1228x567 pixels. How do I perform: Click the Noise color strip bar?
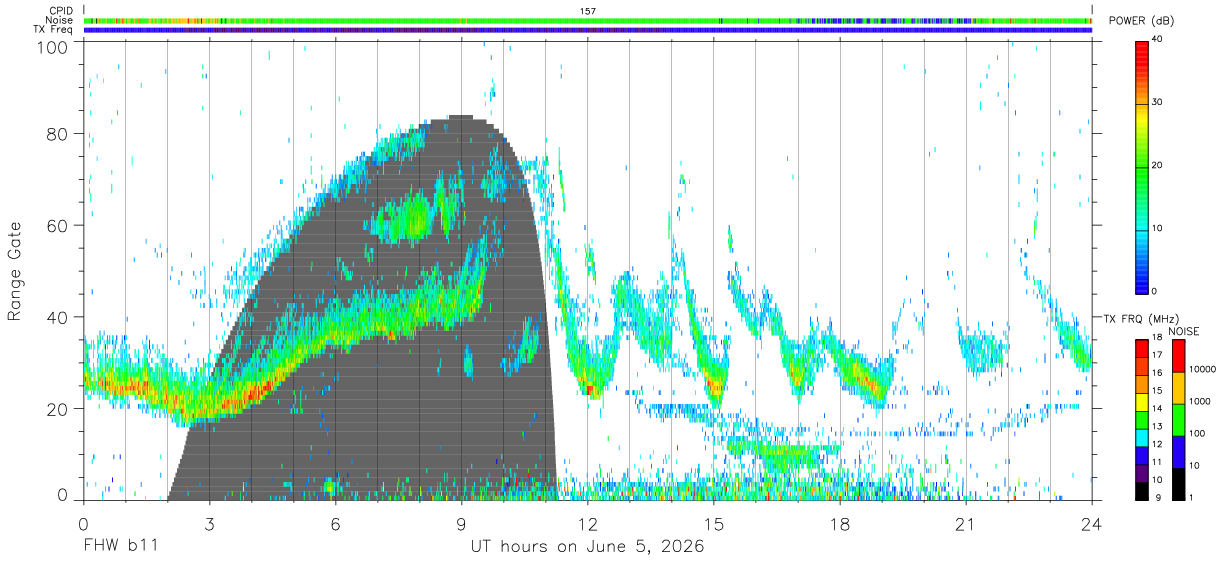coord(588,20)
